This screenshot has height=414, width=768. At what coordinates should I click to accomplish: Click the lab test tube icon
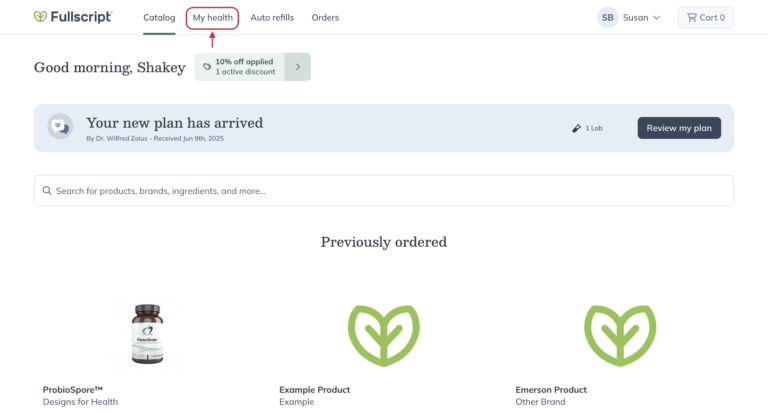[576, 128]
